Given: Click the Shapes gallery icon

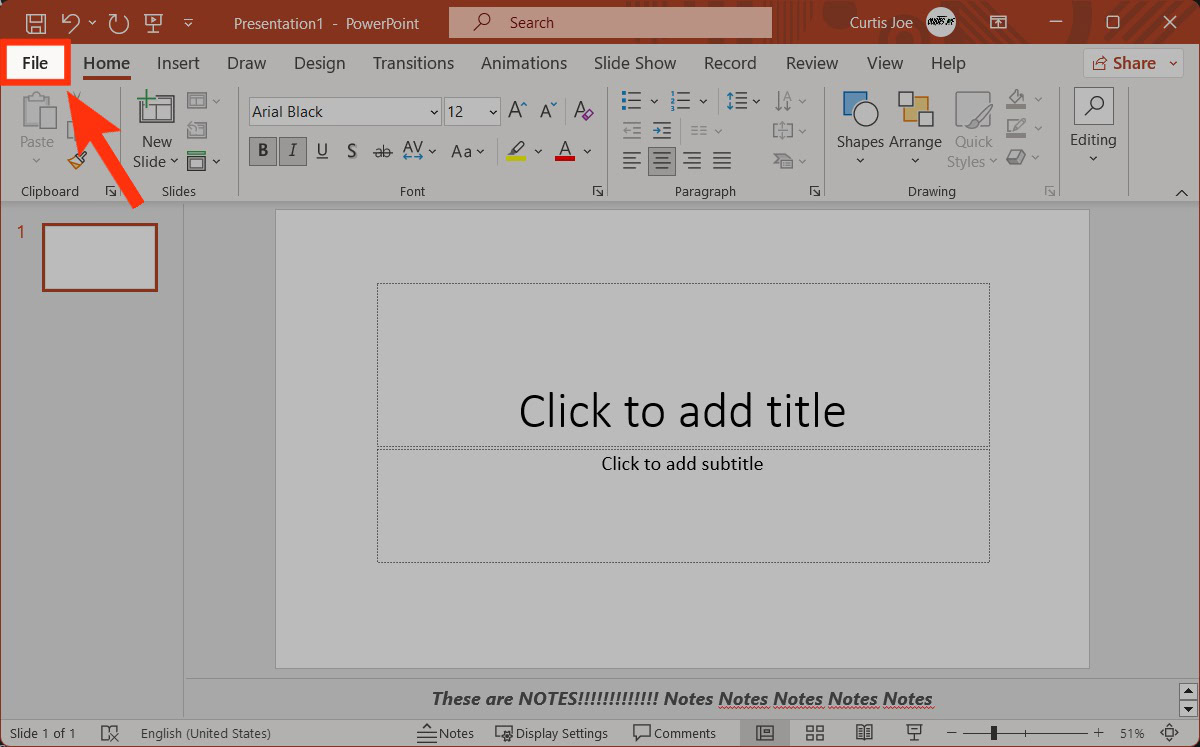Looking at the screenshot, I should [x=860, y=110].
